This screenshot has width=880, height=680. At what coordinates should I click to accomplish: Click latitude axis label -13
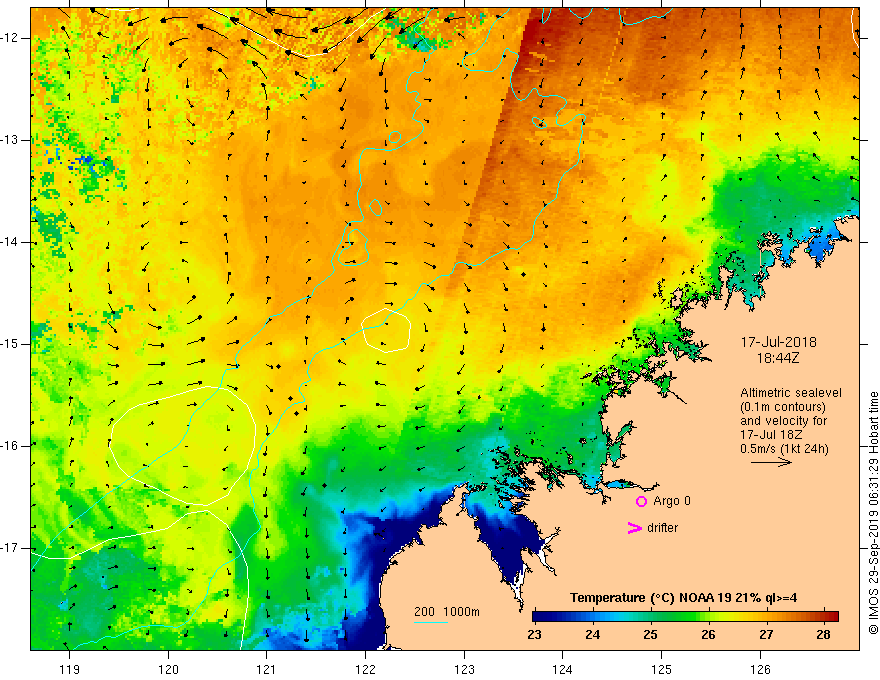click(x=11, y=140)
